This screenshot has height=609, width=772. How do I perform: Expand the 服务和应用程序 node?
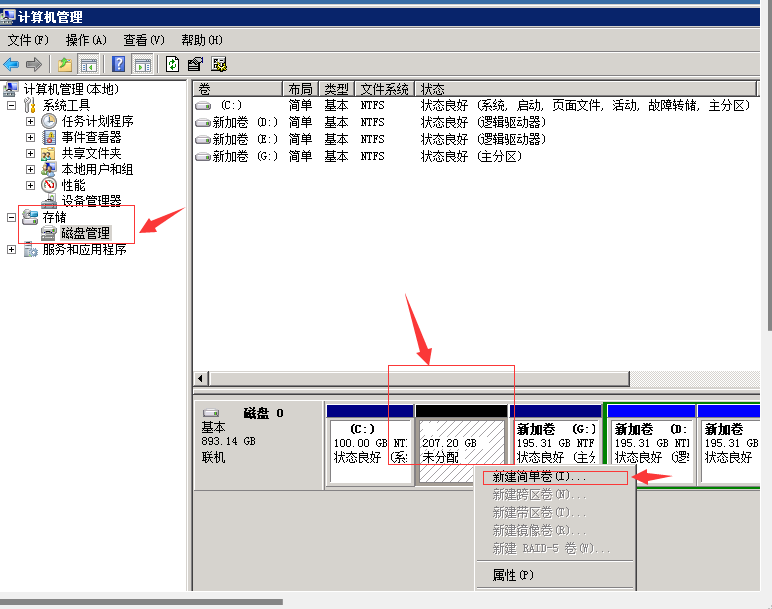[12, 249]
